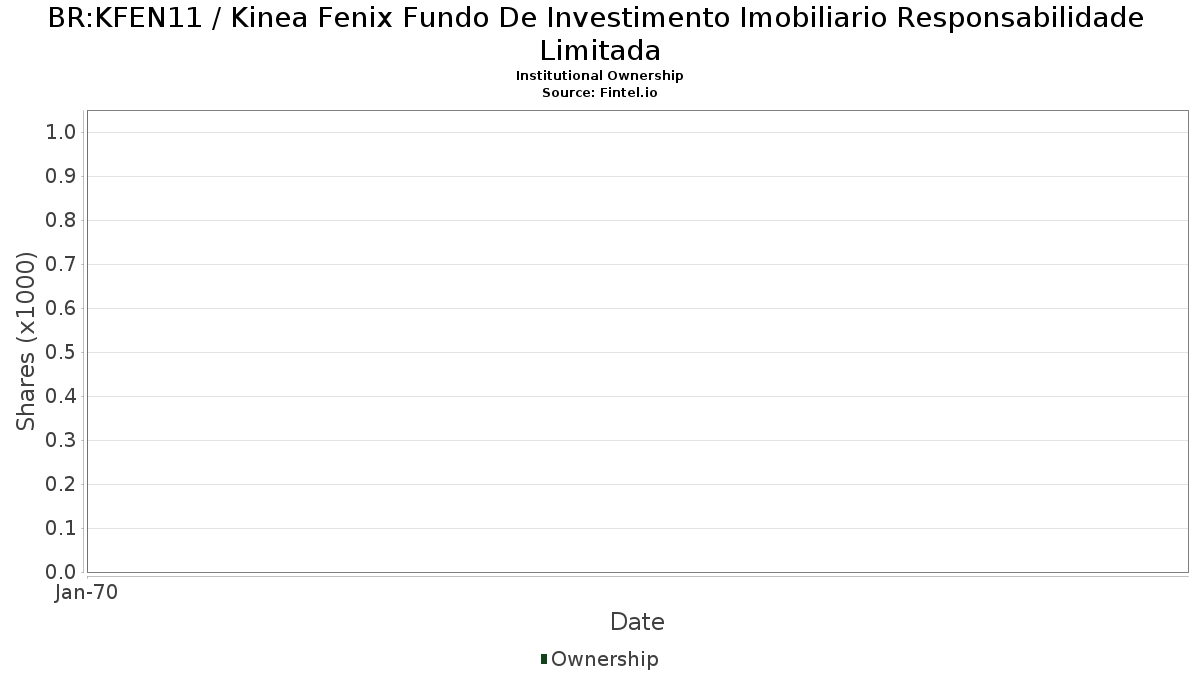This screenshot has height=675, width=1200.
Task: Click the 0.6 y-axis tick label
Action: [x=61, y=308]
